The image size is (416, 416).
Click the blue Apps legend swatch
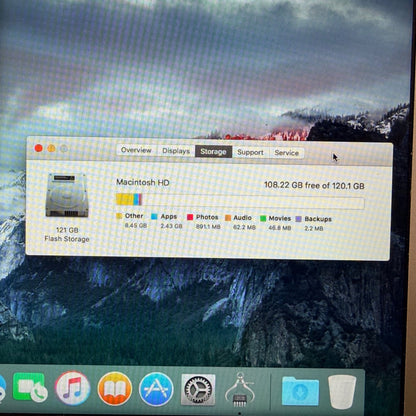pos(154,216)
